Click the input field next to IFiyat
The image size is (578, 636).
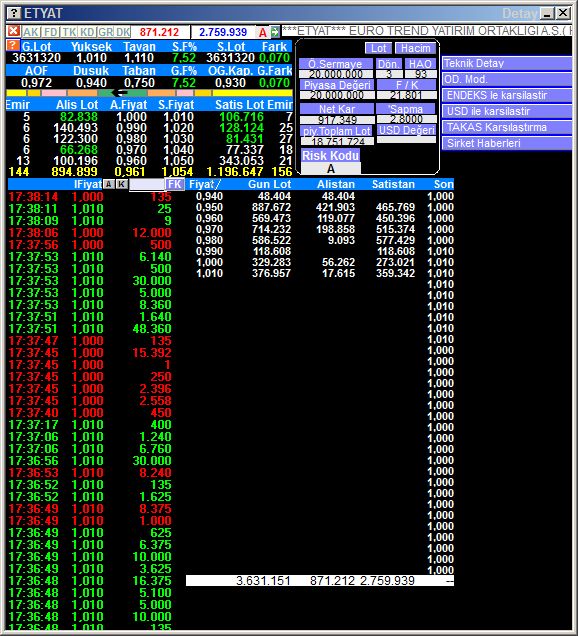click(146, 184)
